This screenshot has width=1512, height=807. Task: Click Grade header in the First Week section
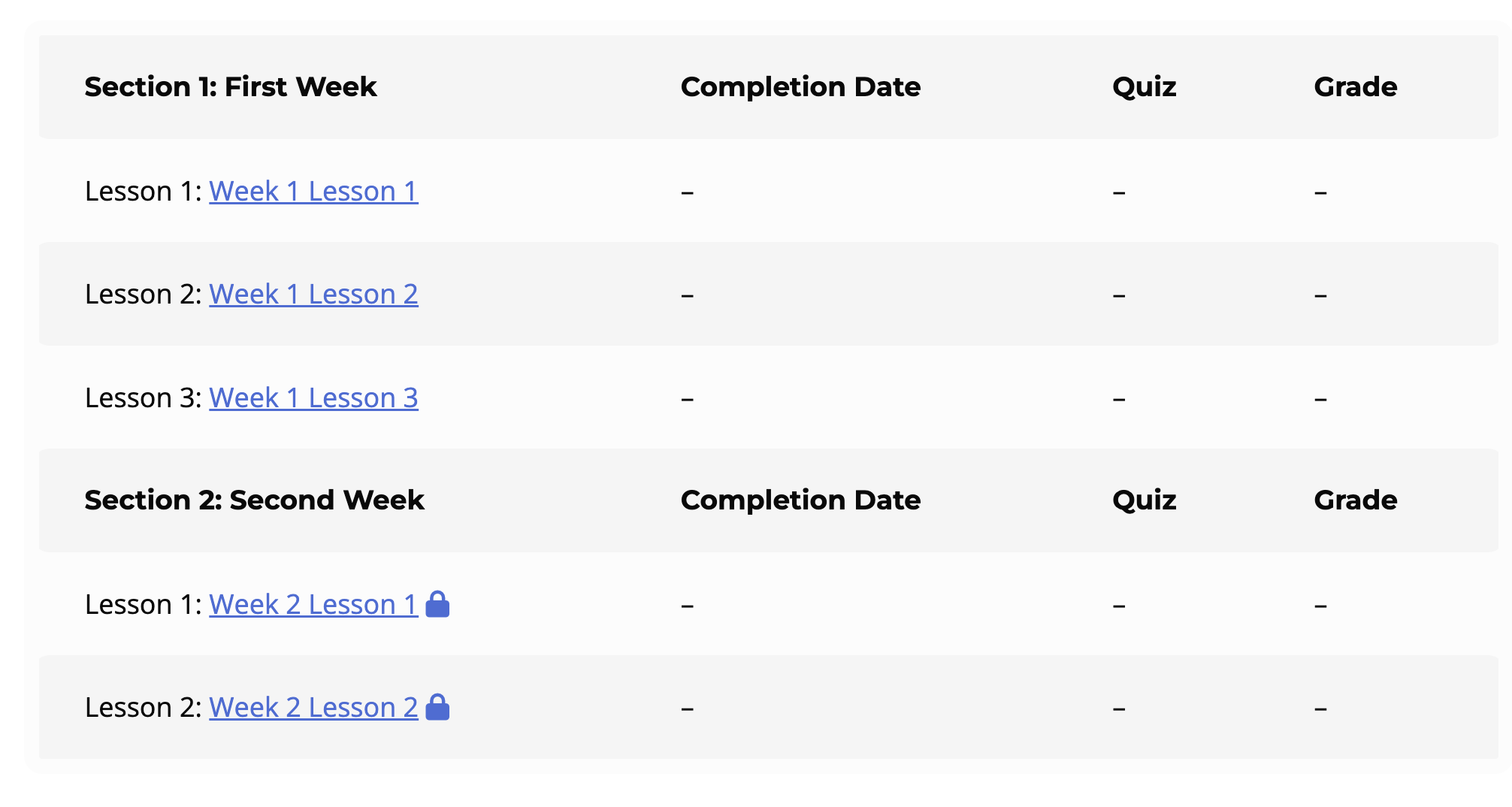coord(1355,87)
